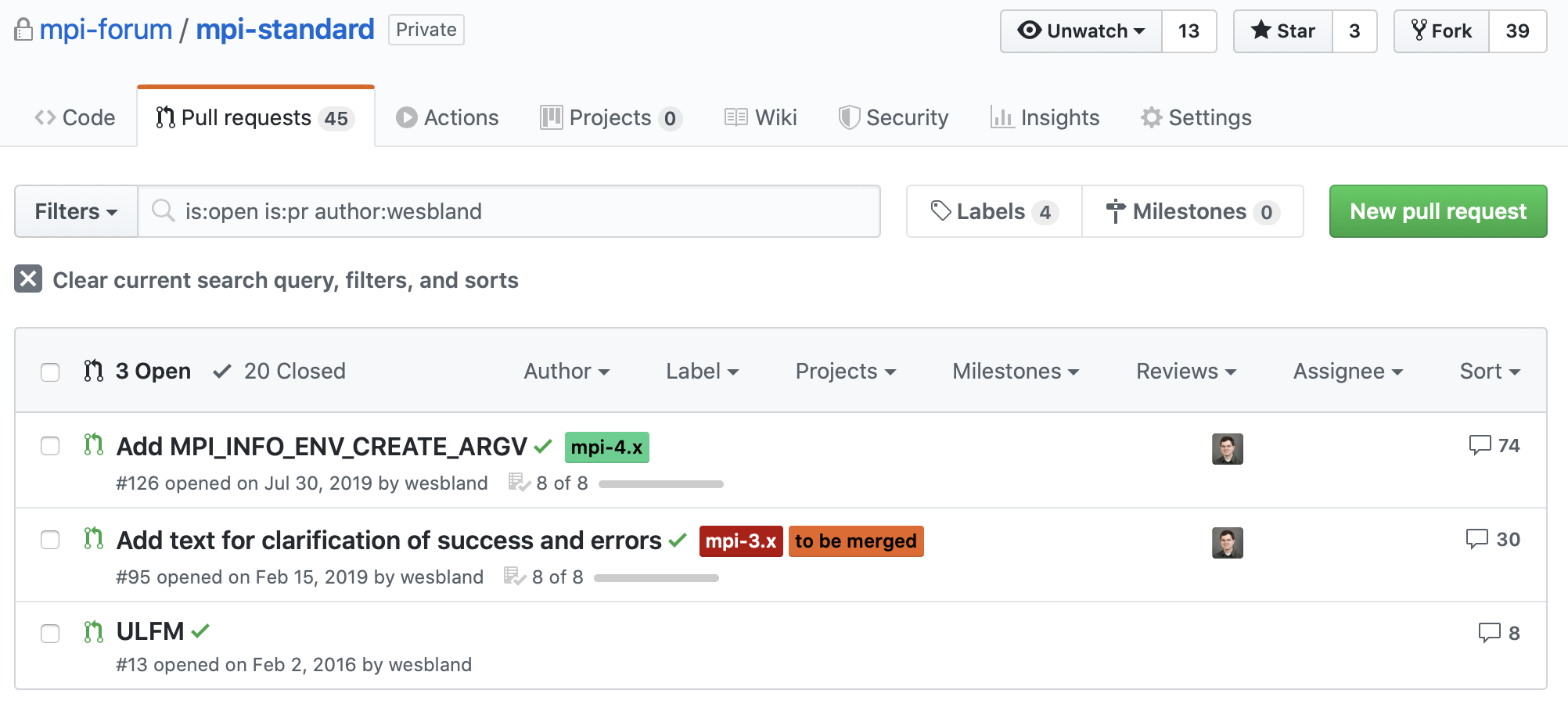1568x715 pixels.
Task: Select the Pull requests tab
Action: pyautogui.click(x=256, y=117)
